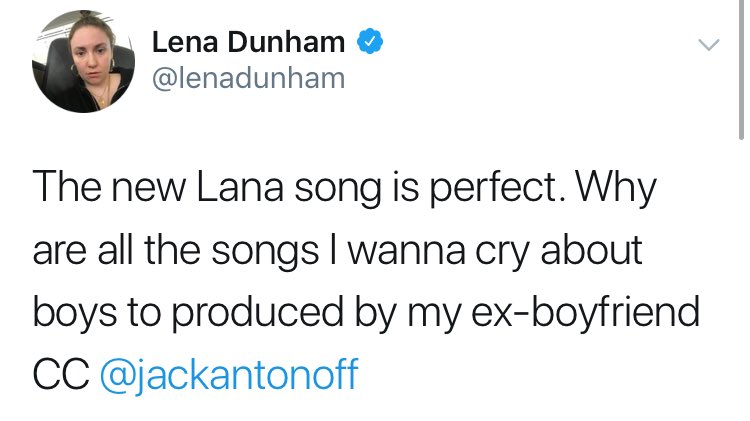
Task: Click the Lena Dunham display name
Action: (x=249, y=43)
